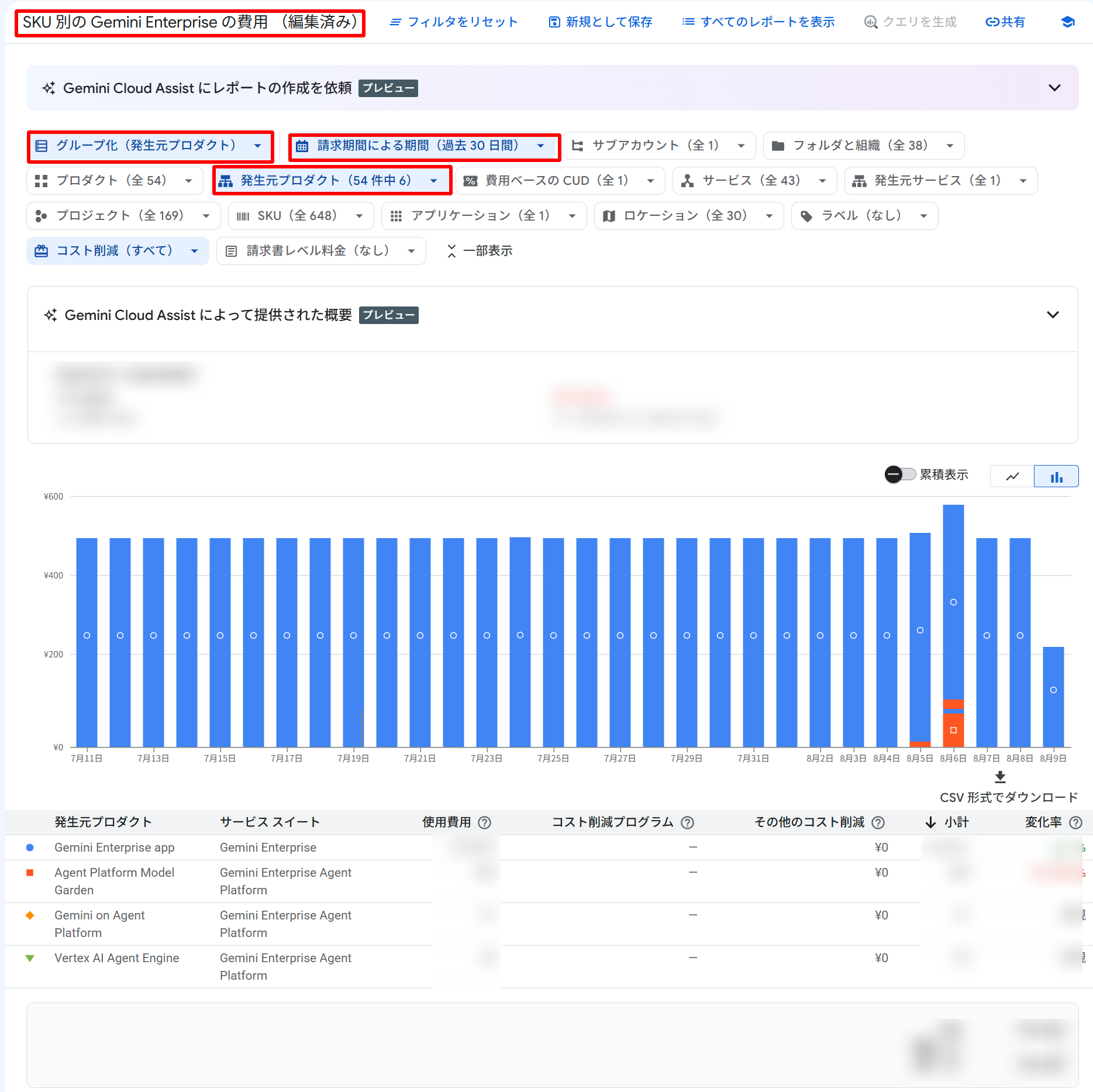Click CSV 形式でダウンロード link
The image size is (1093, 1092).
click(1009, 798)
